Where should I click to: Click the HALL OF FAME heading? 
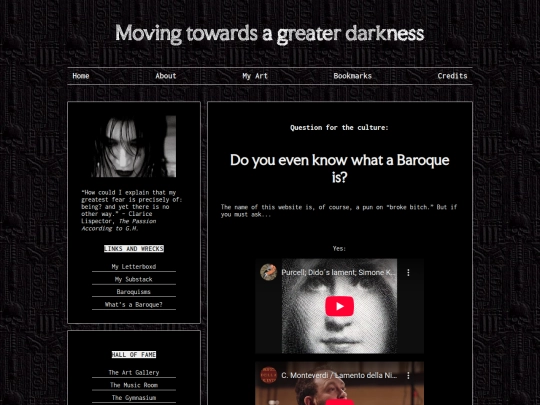point(134,354)
